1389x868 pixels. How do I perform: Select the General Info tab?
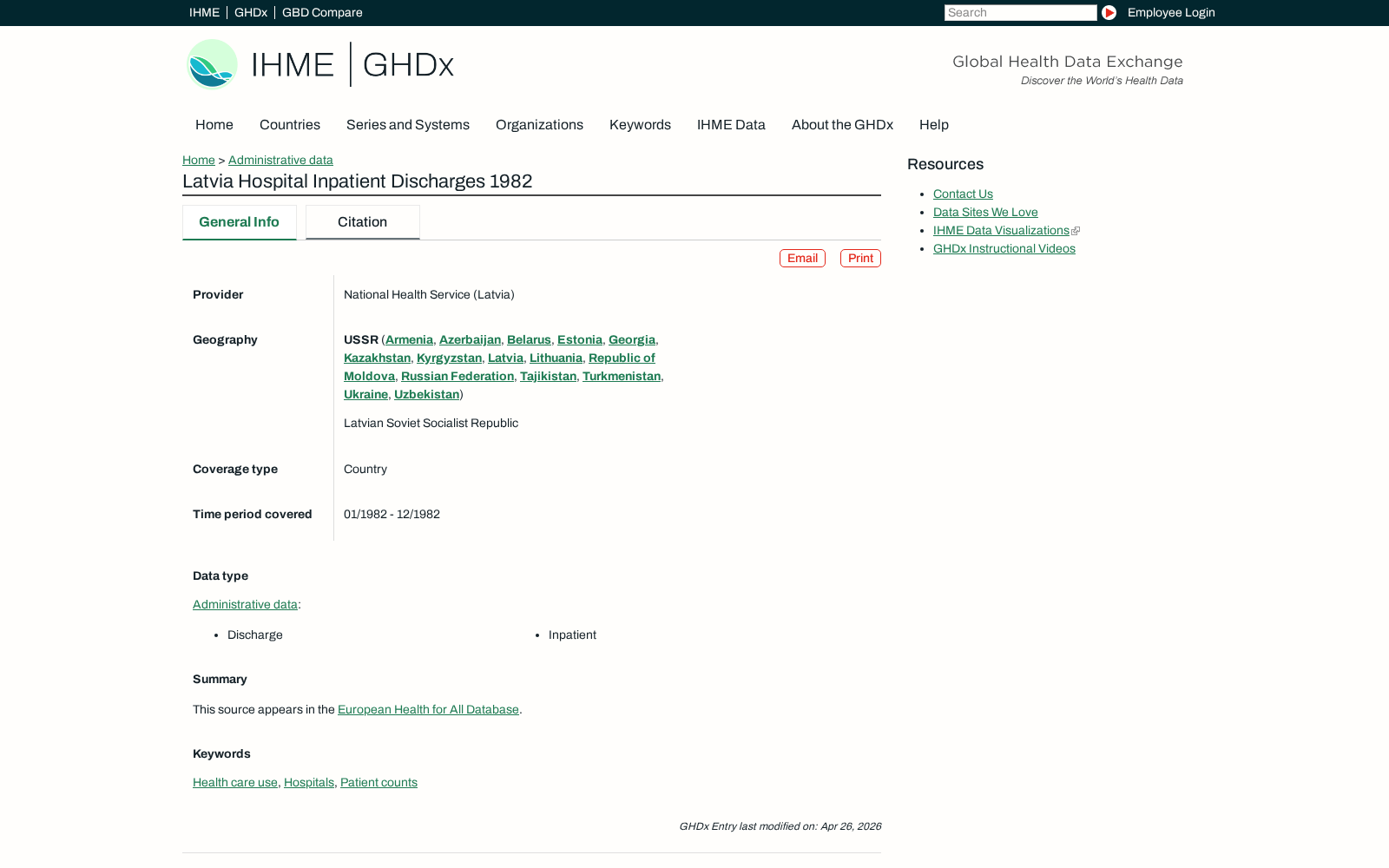pos(239,222)
